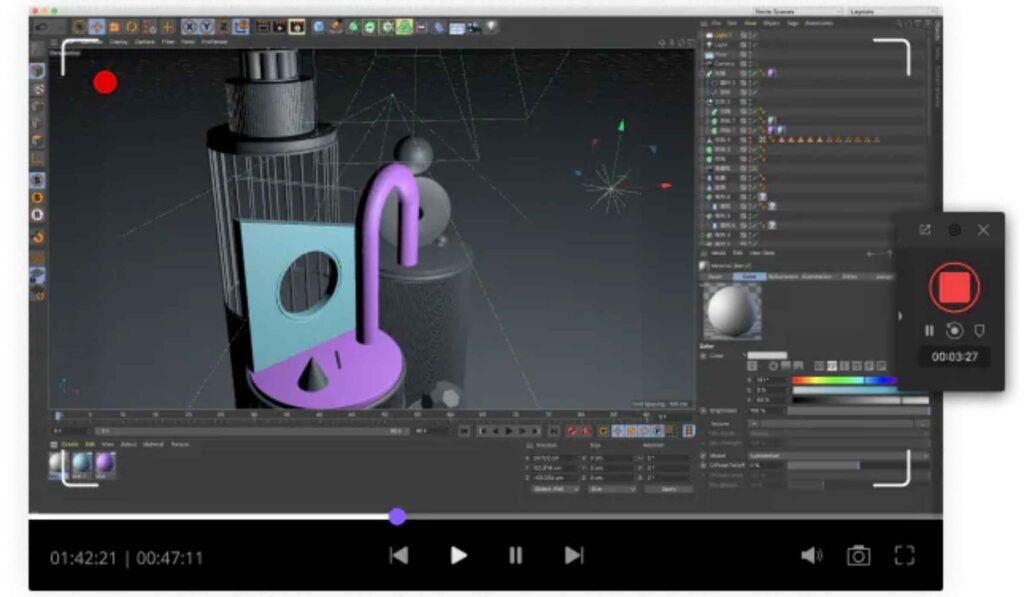Open the recorder pop-out window icon
Viewport: 1024px width, 597px height.
click(x=925, y=230)
